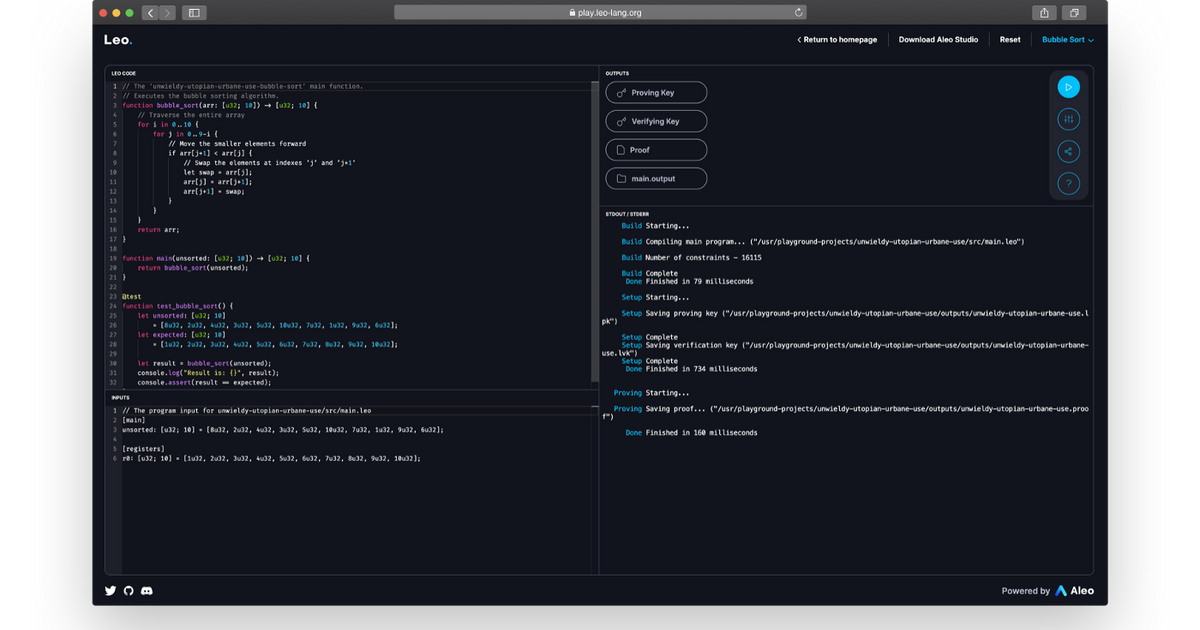
Task: Toggle the Safari sidebar button
Action: 194,13
